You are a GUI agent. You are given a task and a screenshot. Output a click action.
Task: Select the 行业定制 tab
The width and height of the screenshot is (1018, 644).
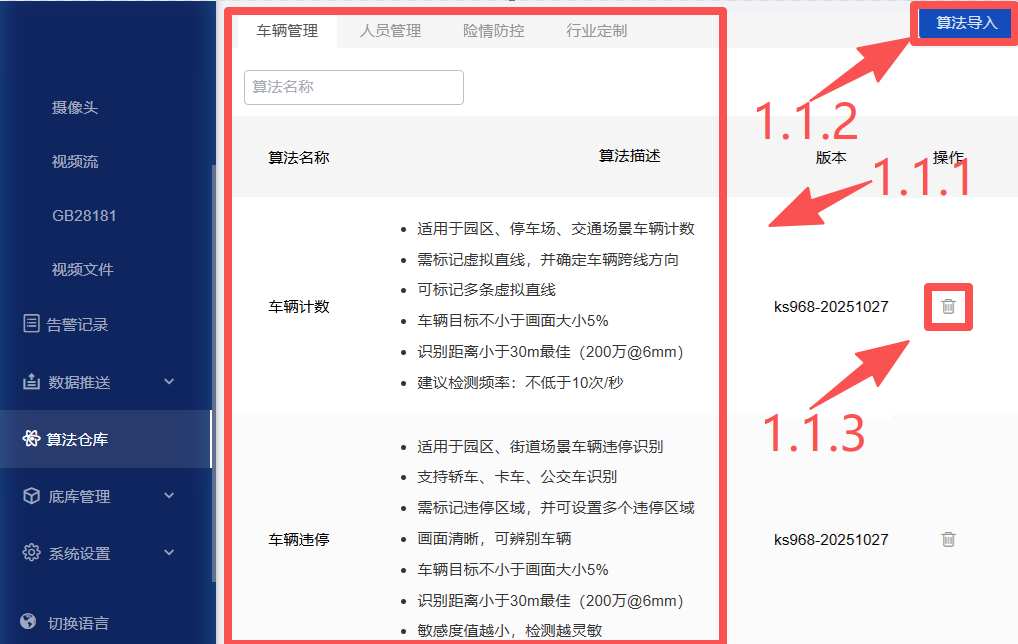596,31
